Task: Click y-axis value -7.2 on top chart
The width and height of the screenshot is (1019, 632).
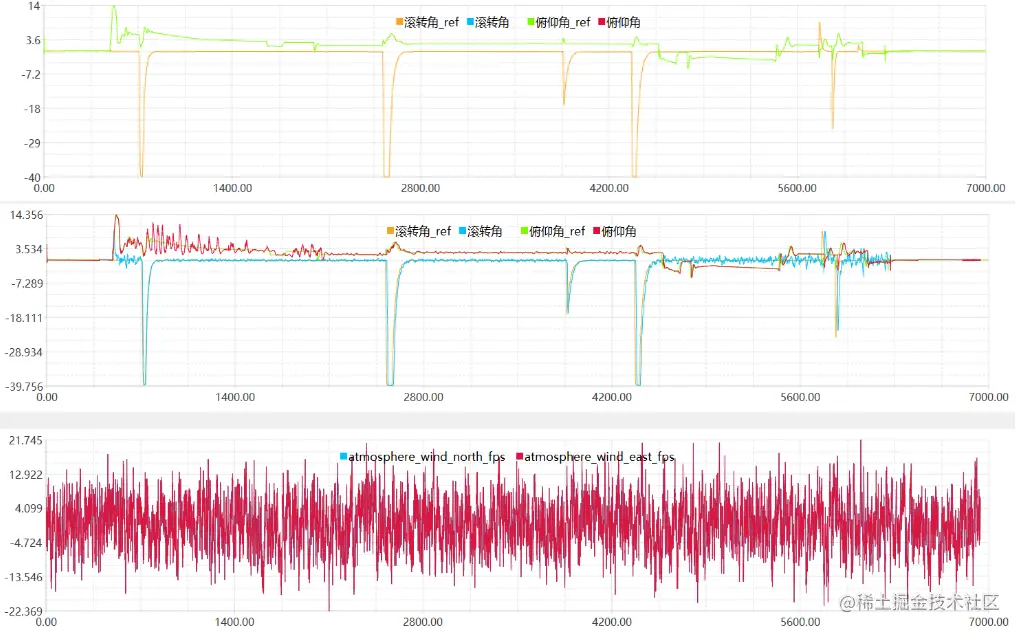Action: coord(31,75)
